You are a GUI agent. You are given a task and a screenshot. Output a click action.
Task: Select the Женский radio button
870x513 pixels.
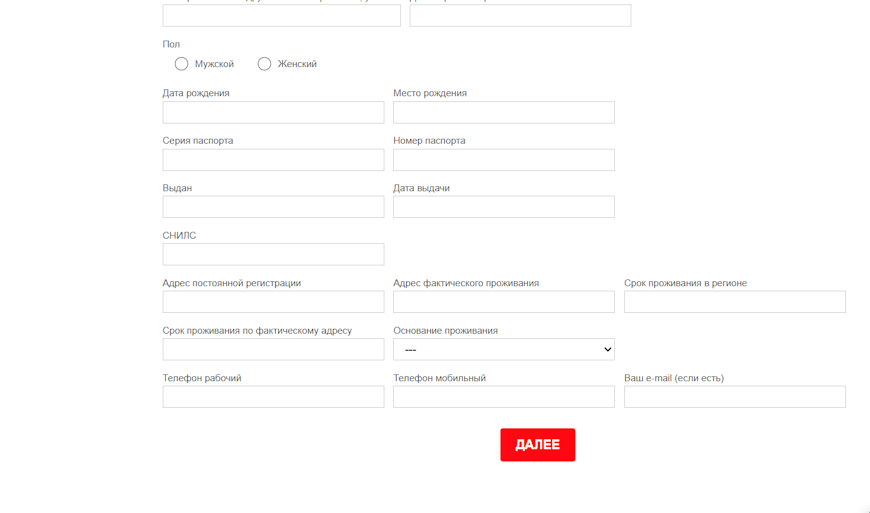coord(264,64)
